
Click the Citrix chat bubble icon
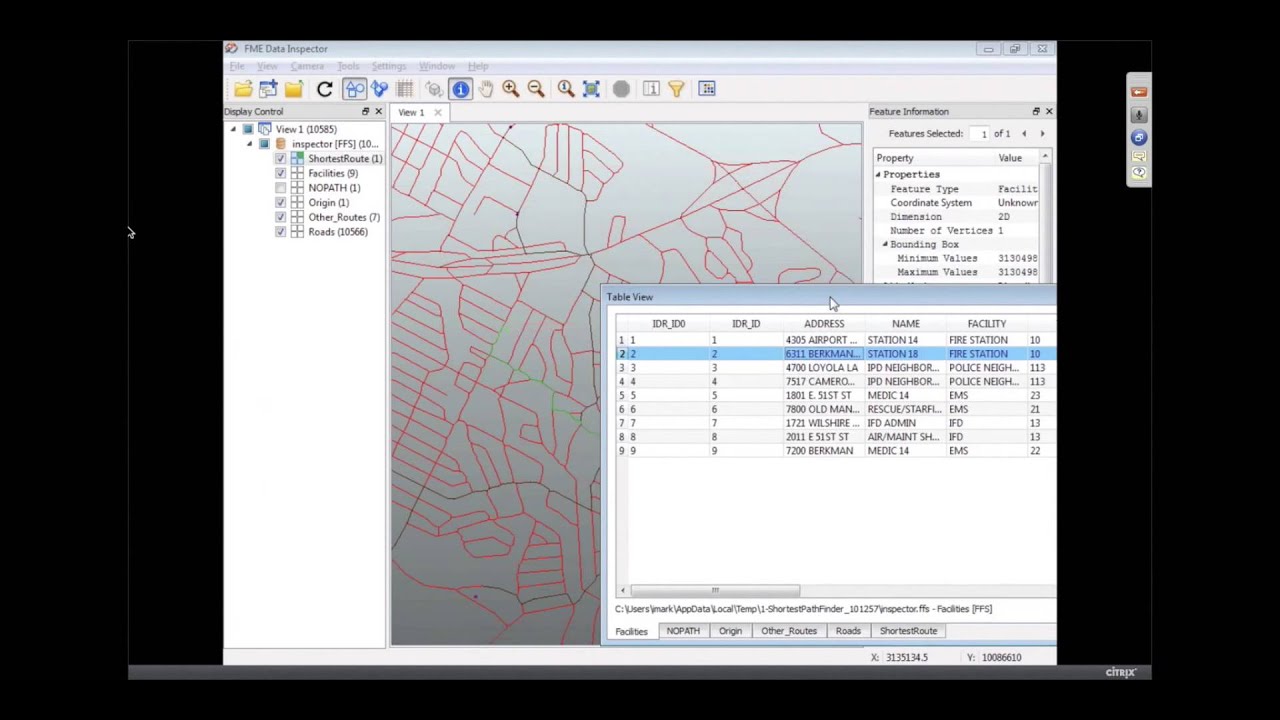pos(1139,156)
